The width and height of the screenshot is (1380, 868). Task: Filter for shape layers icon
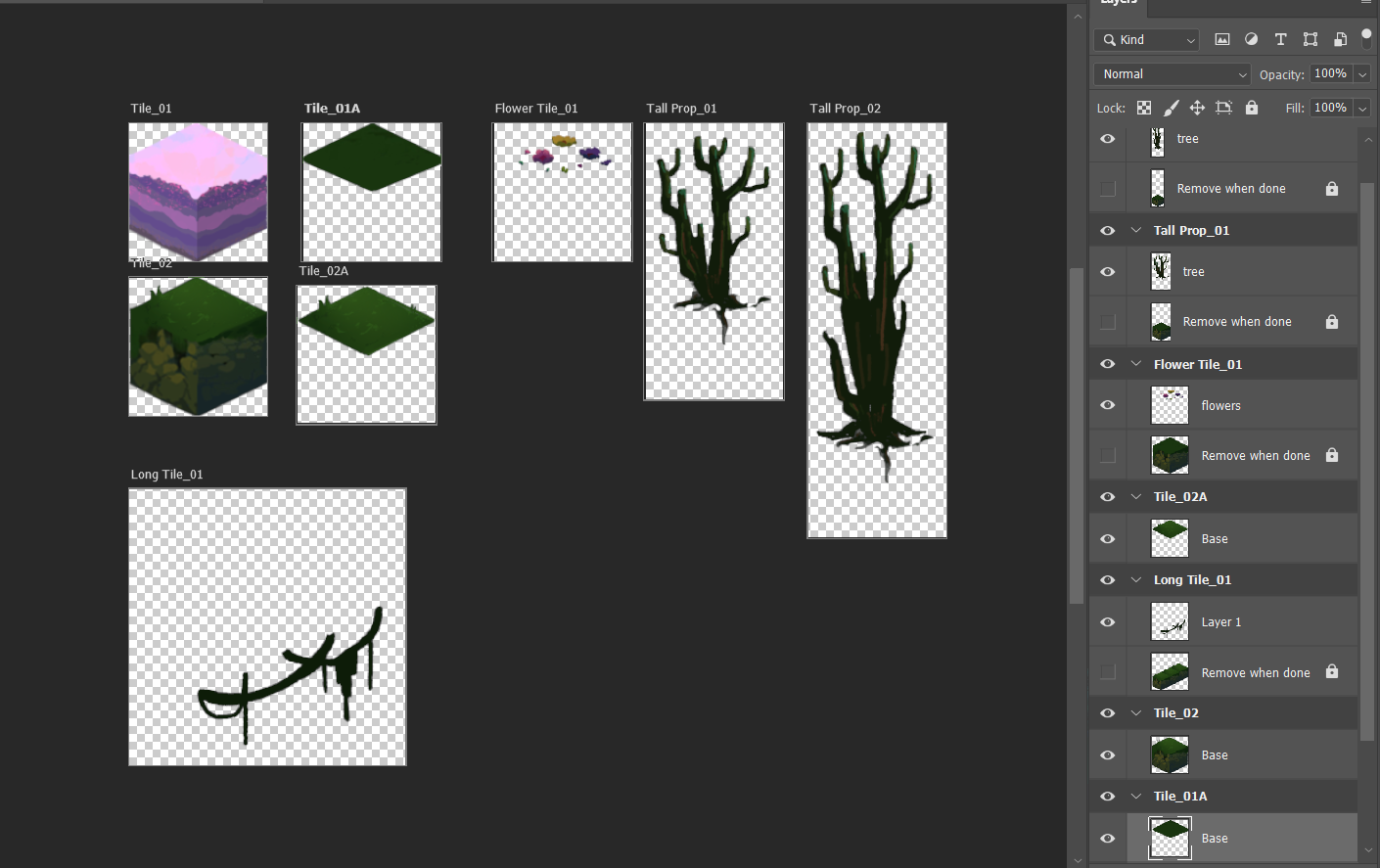1311,40
